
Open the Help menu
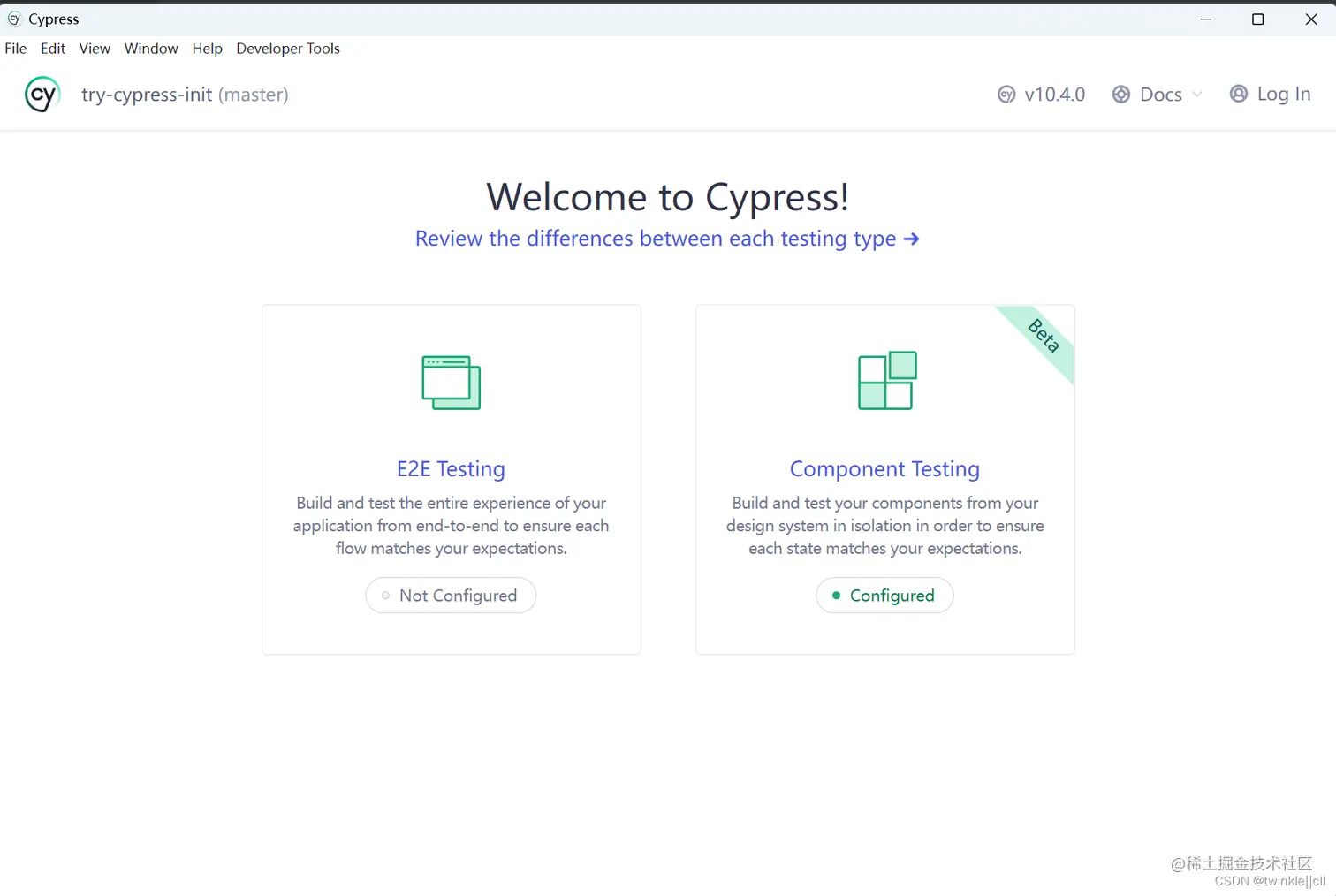click(208, 49)
